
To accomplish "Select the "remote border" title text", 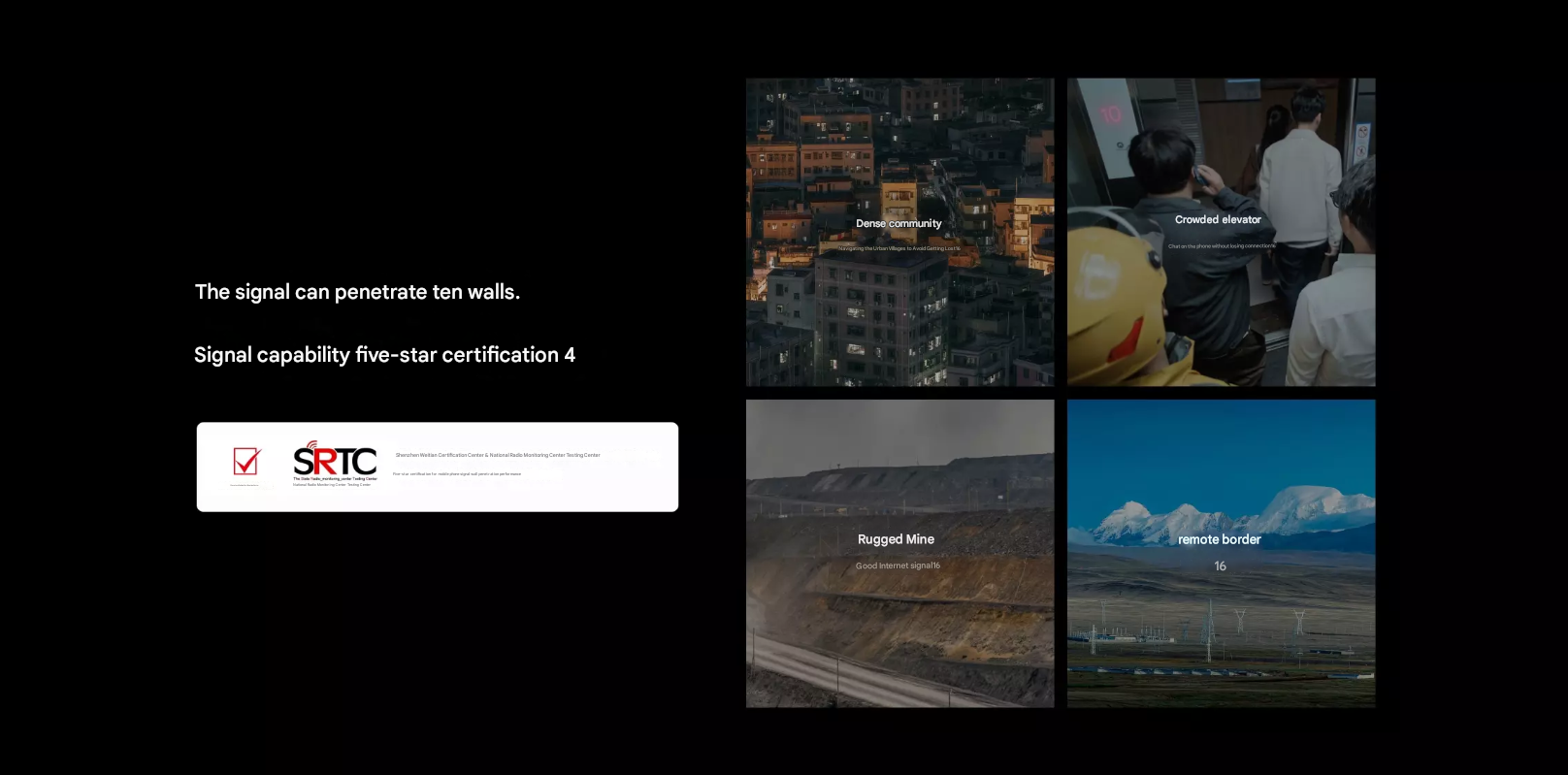I will (x=1220, y=539).
